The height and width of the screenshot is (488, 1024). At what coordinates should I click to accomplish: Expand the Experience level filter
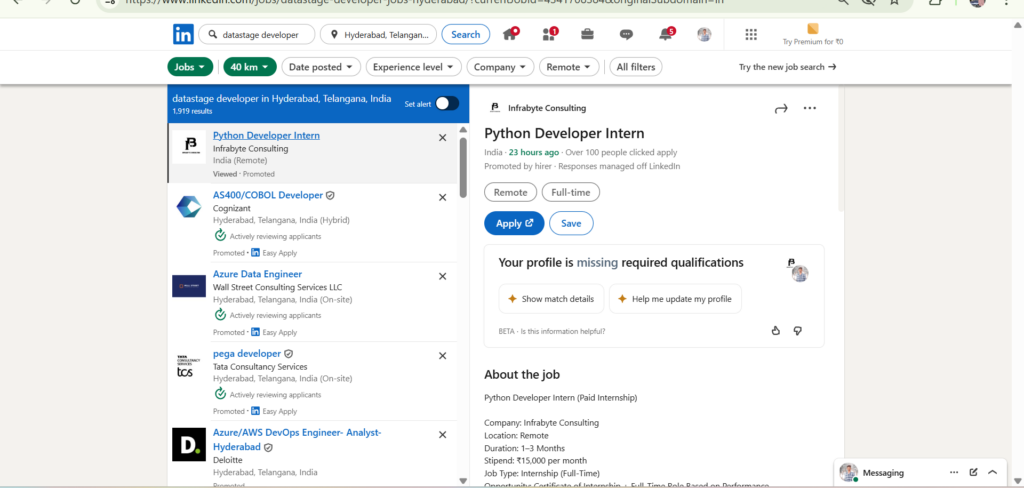[414, 67]
